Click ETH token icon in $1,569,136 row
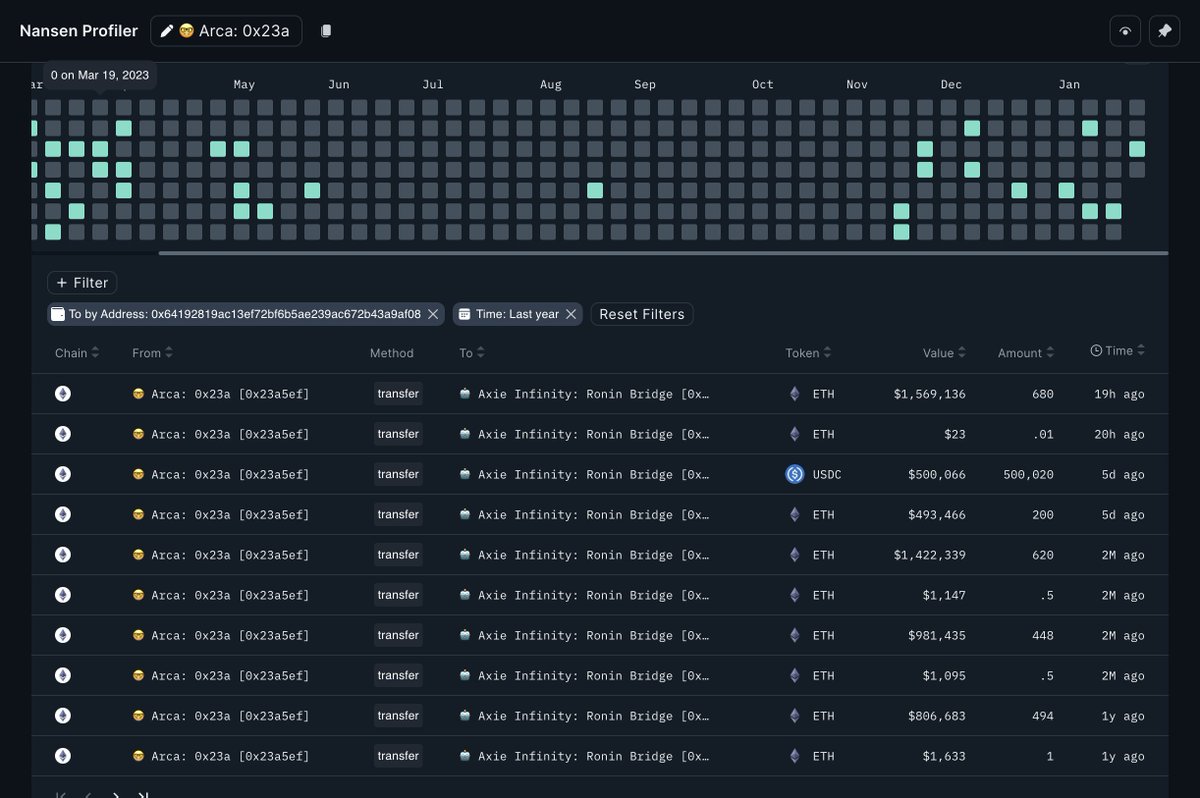The height and width of the screenshot is (798, 1200). point(795,394)
